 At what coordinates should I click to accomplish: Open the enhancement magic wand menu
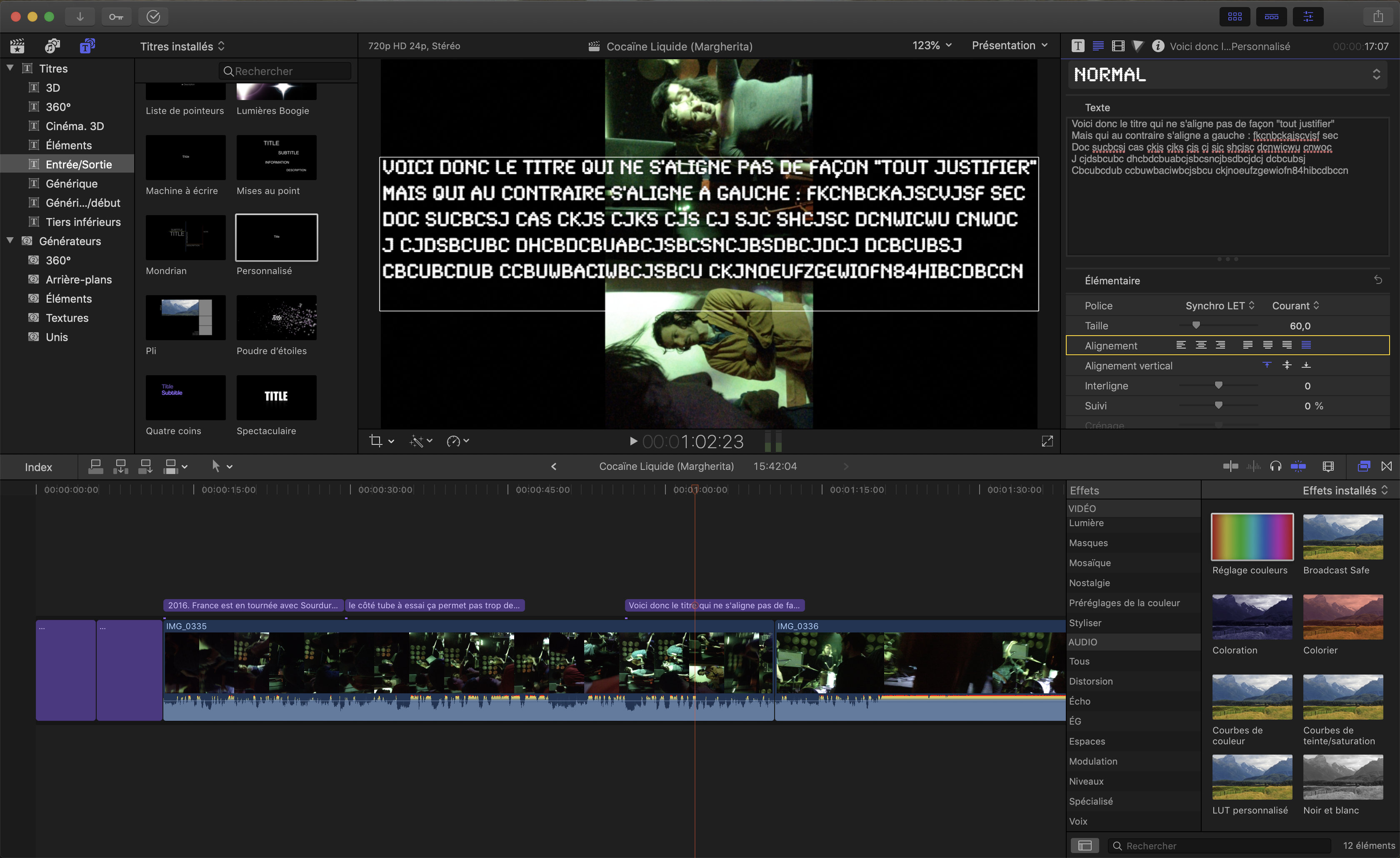421,441
